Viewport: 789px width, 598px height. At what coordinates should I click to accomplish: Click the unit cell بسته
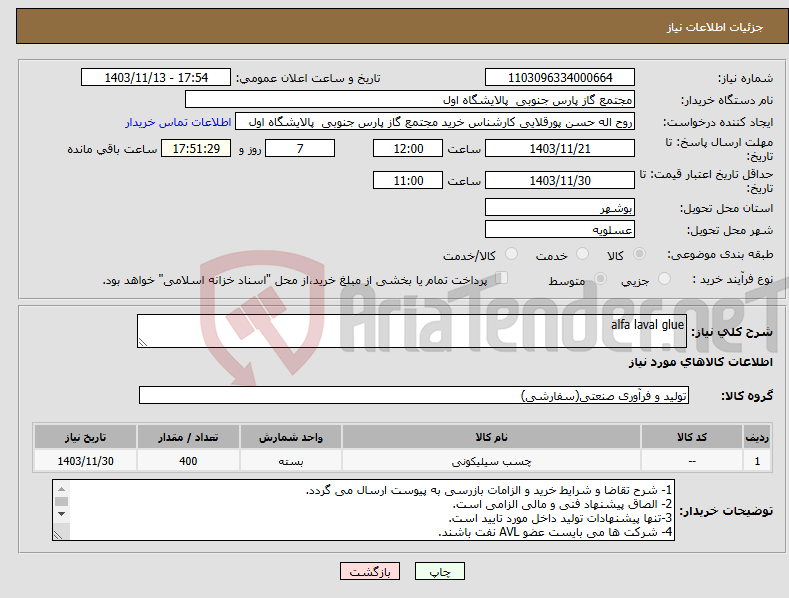pyautogui.click(x=291, y=461)
